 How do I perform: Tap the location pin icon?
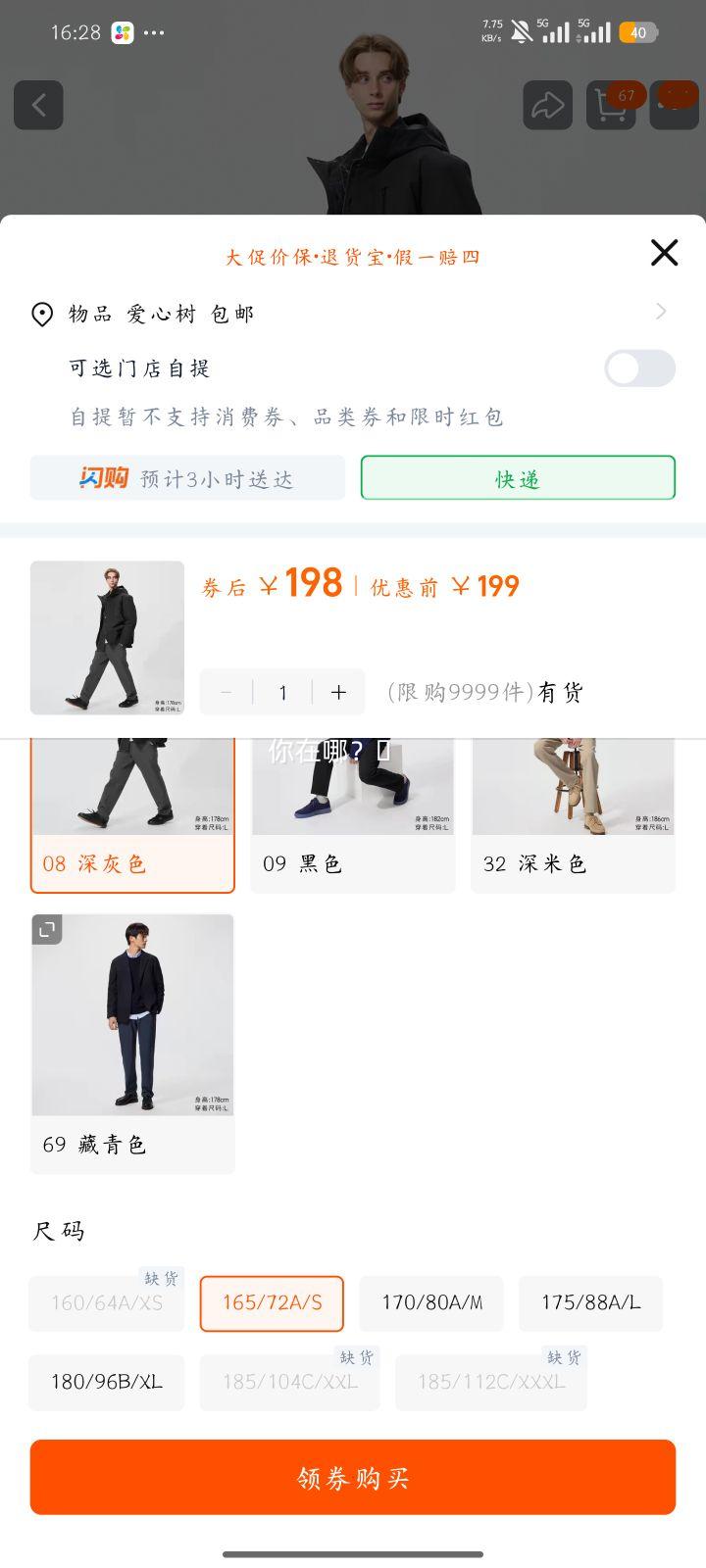pos(42,315)
